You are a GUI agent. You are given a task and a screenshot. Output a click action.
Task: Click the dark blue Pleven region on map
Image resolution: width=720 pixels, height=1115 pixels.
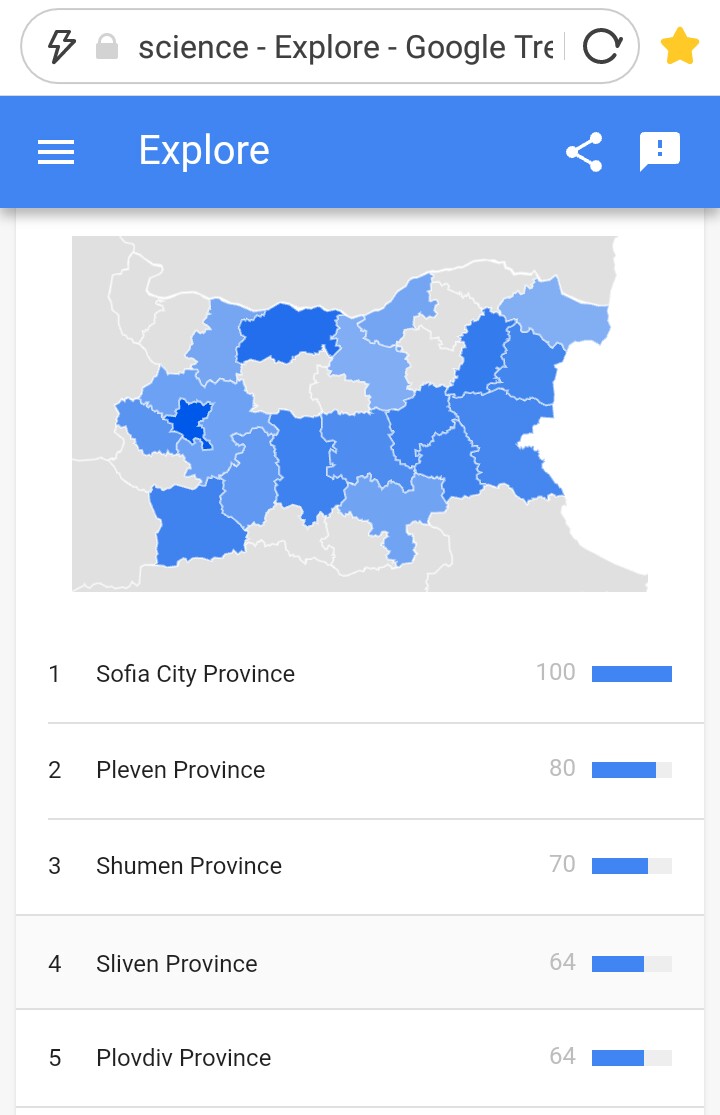(287, 332)
